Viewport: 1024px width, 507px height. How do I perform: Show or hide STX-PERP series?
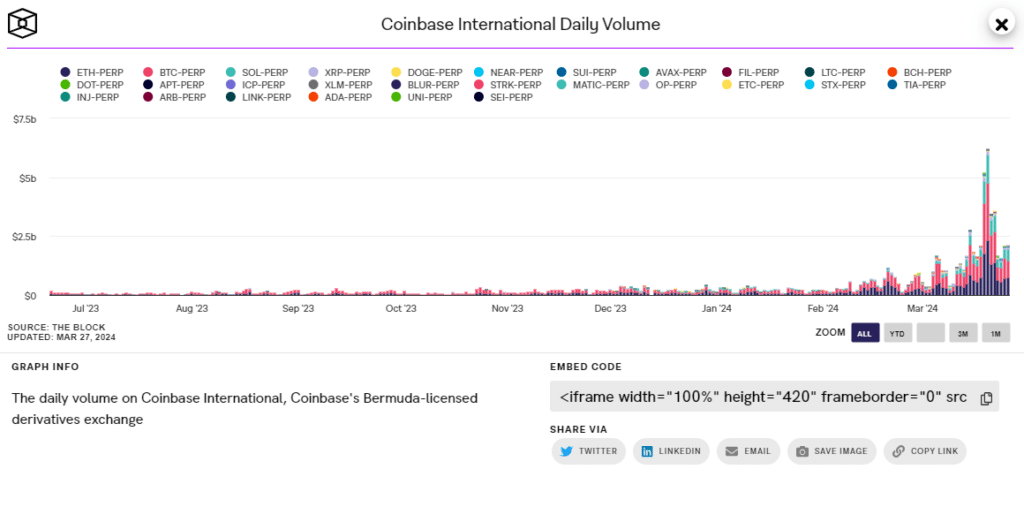pos(835,85)
